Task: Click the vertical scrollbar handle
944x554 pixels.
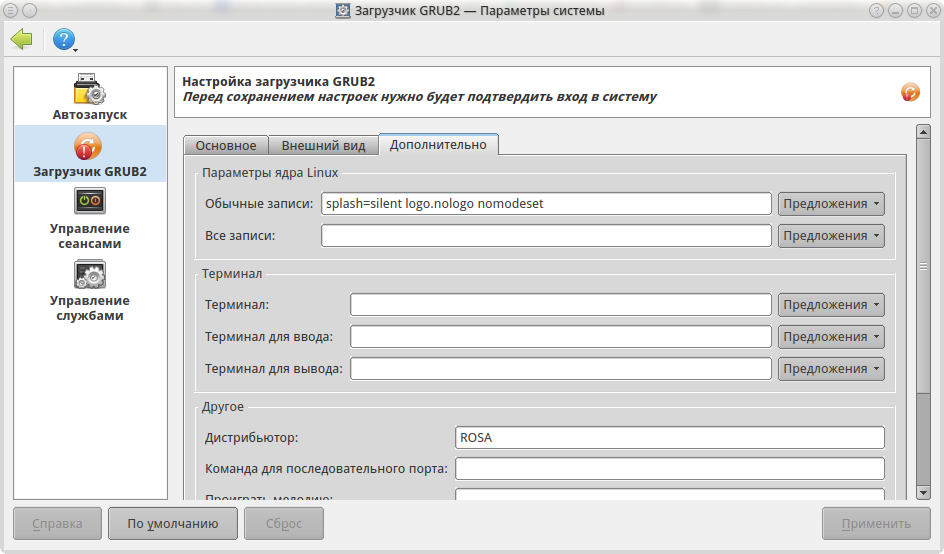Action: point(924,265)
